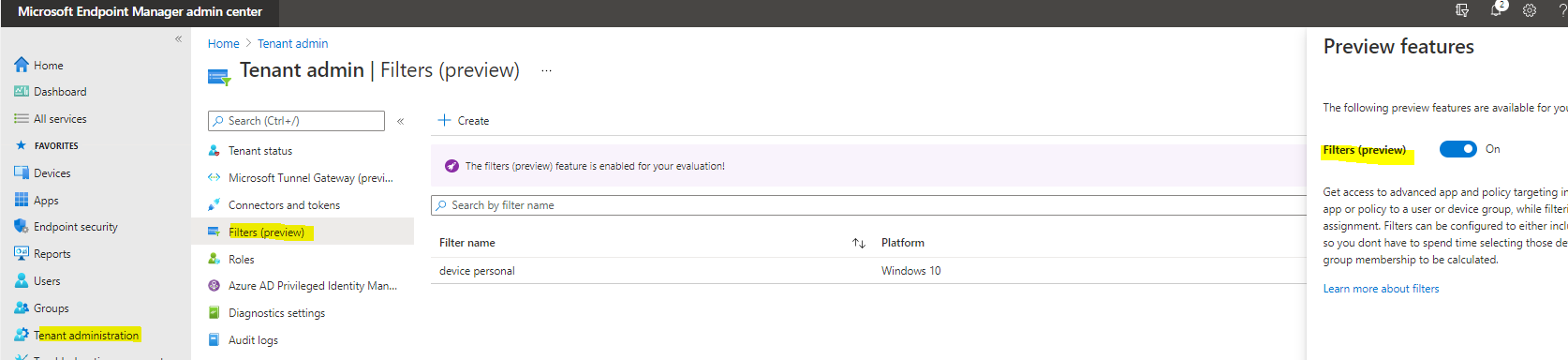Click the Search by filter name field

(868, 205)
